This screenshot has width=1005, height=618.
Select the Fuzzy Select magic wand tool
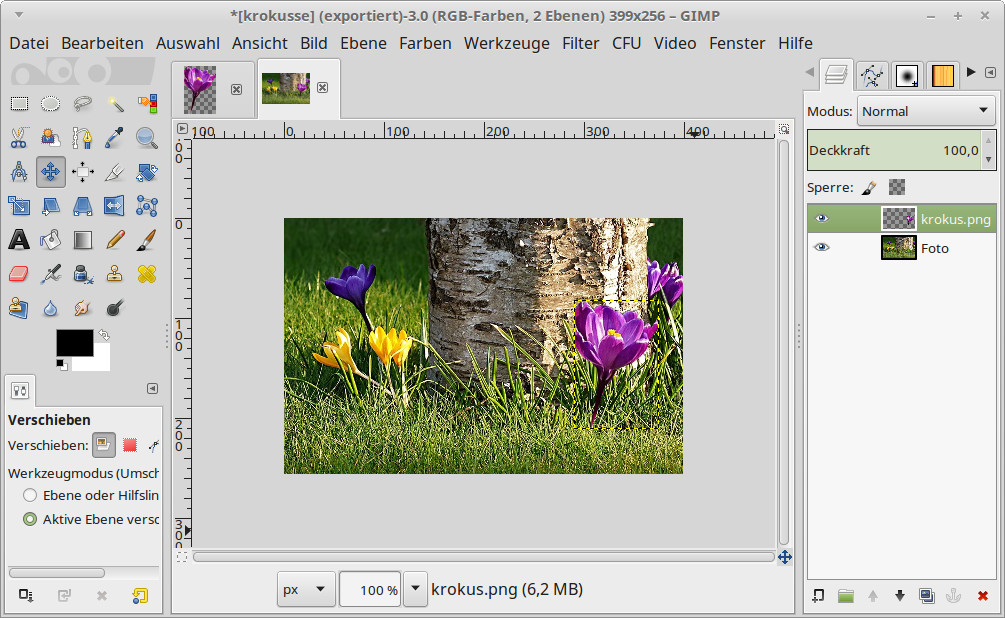tap(115, 103)
